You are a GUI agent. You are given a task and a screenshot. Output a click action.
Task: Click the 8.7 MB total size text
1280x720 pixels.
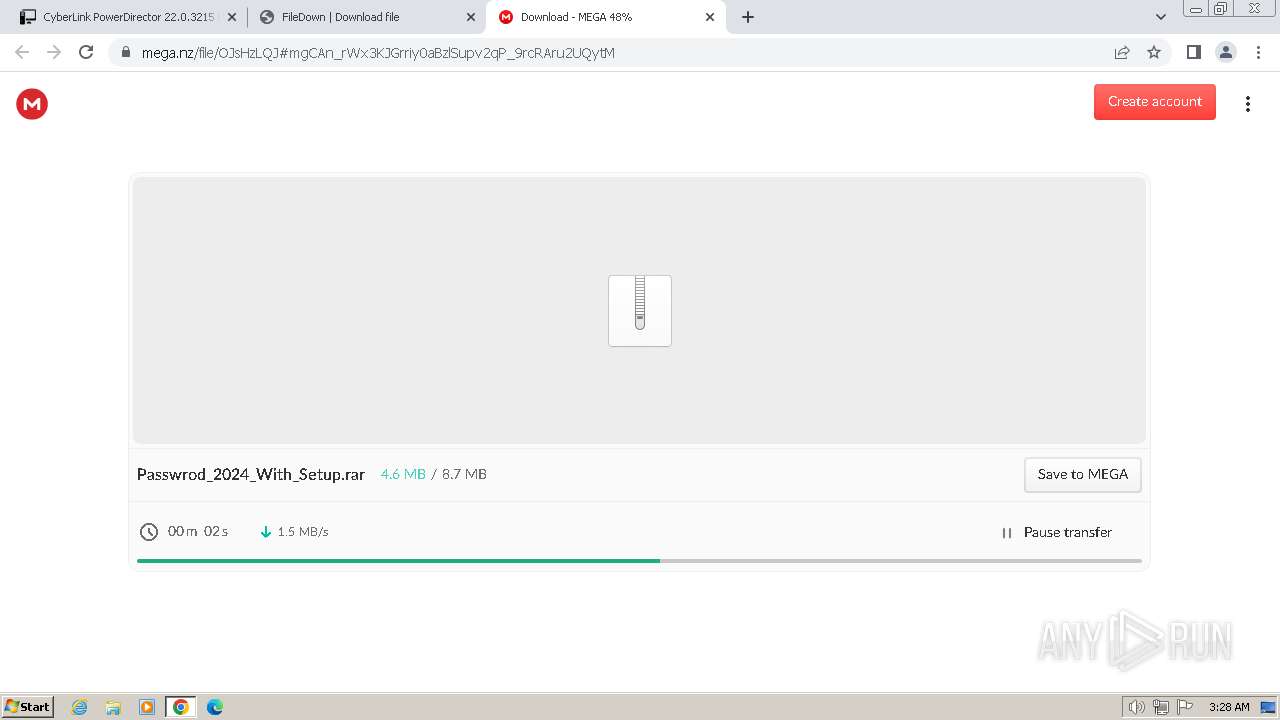(464, 474)
